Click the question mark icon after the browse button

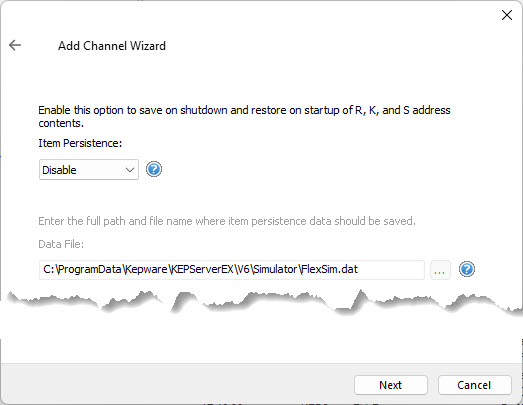[467, 269]
